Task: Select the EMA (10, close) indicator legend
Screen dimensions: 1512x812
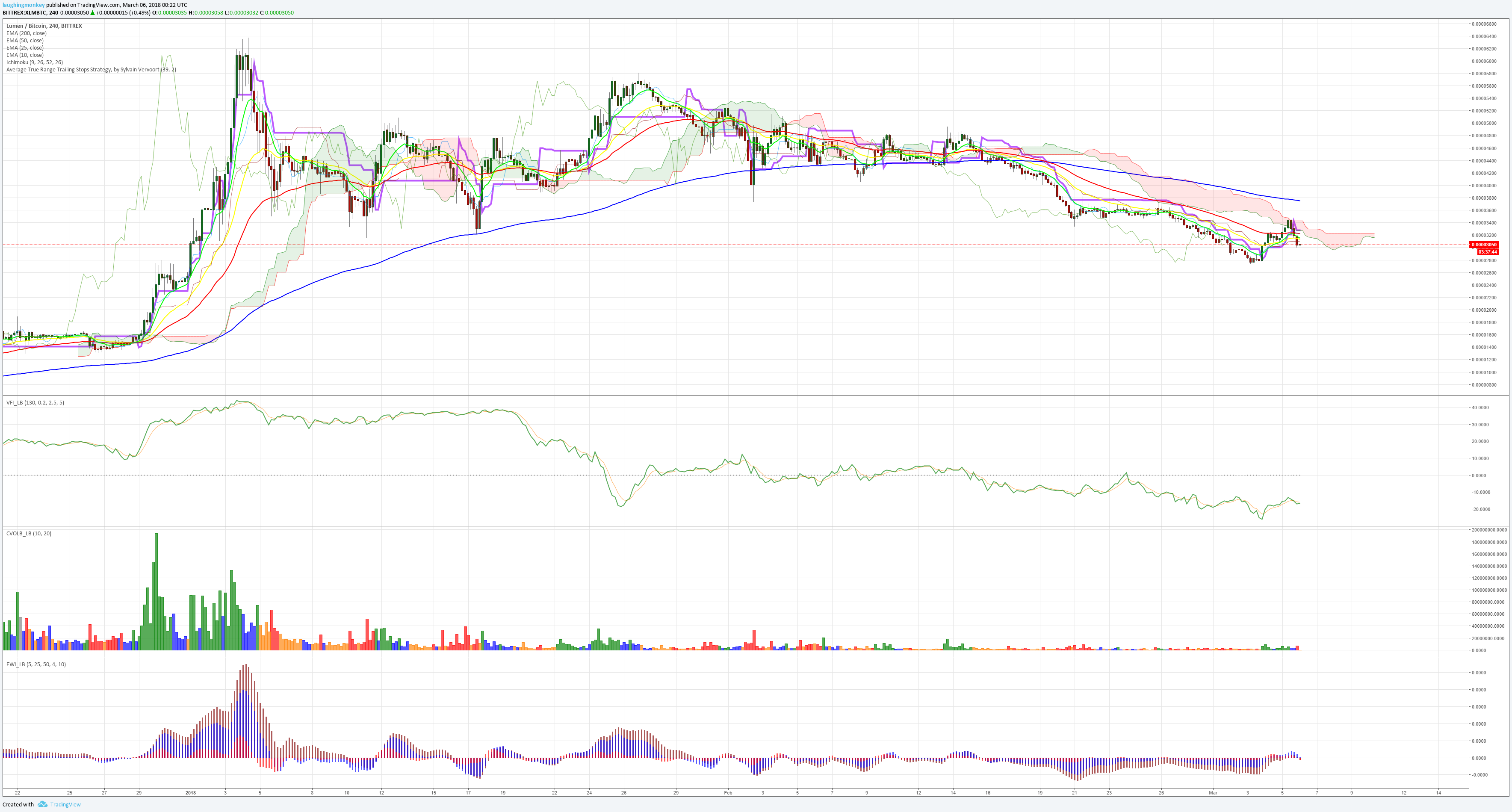Action: tap(25, 55)
